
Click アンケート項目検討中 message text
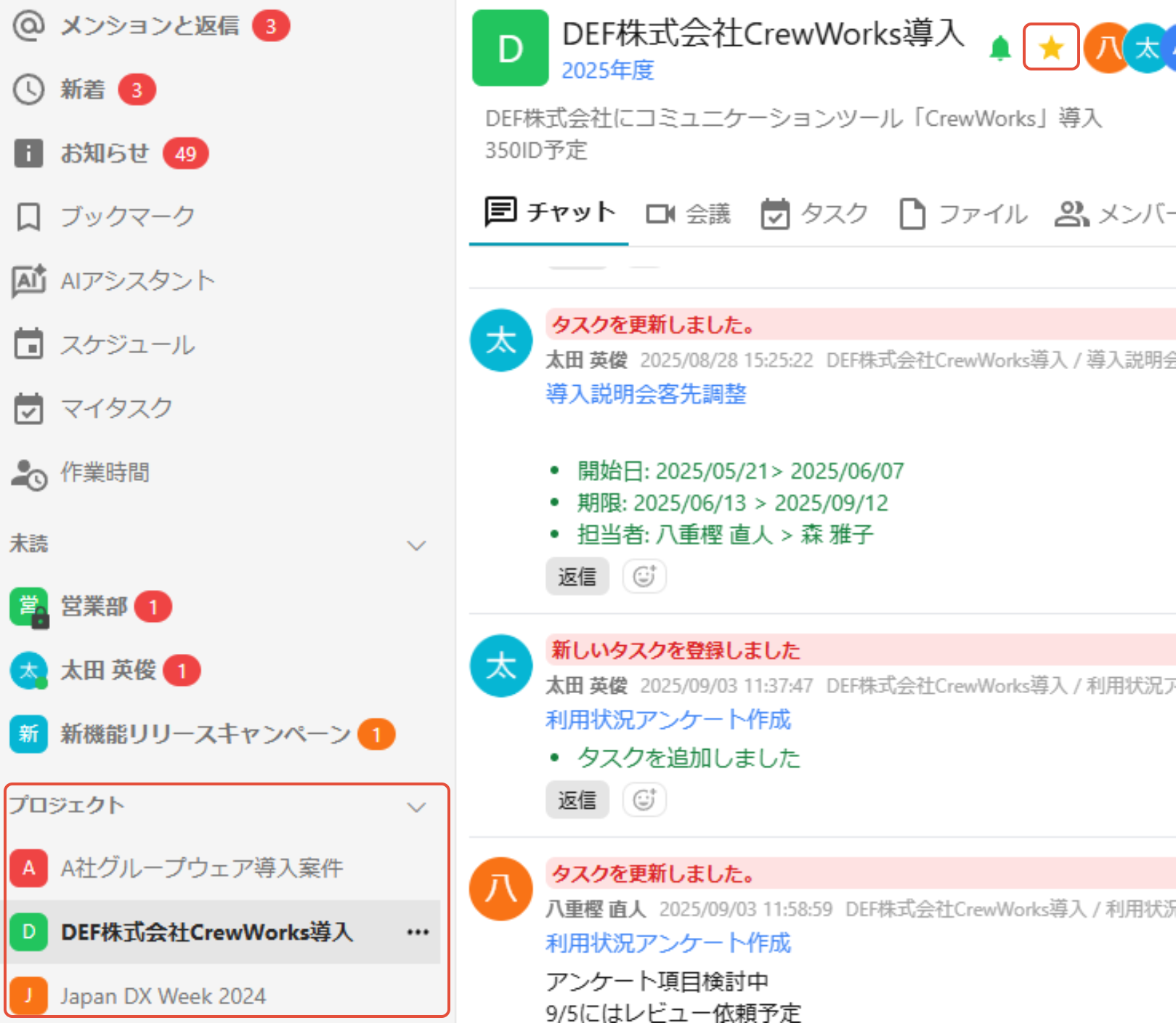point(657,982)
